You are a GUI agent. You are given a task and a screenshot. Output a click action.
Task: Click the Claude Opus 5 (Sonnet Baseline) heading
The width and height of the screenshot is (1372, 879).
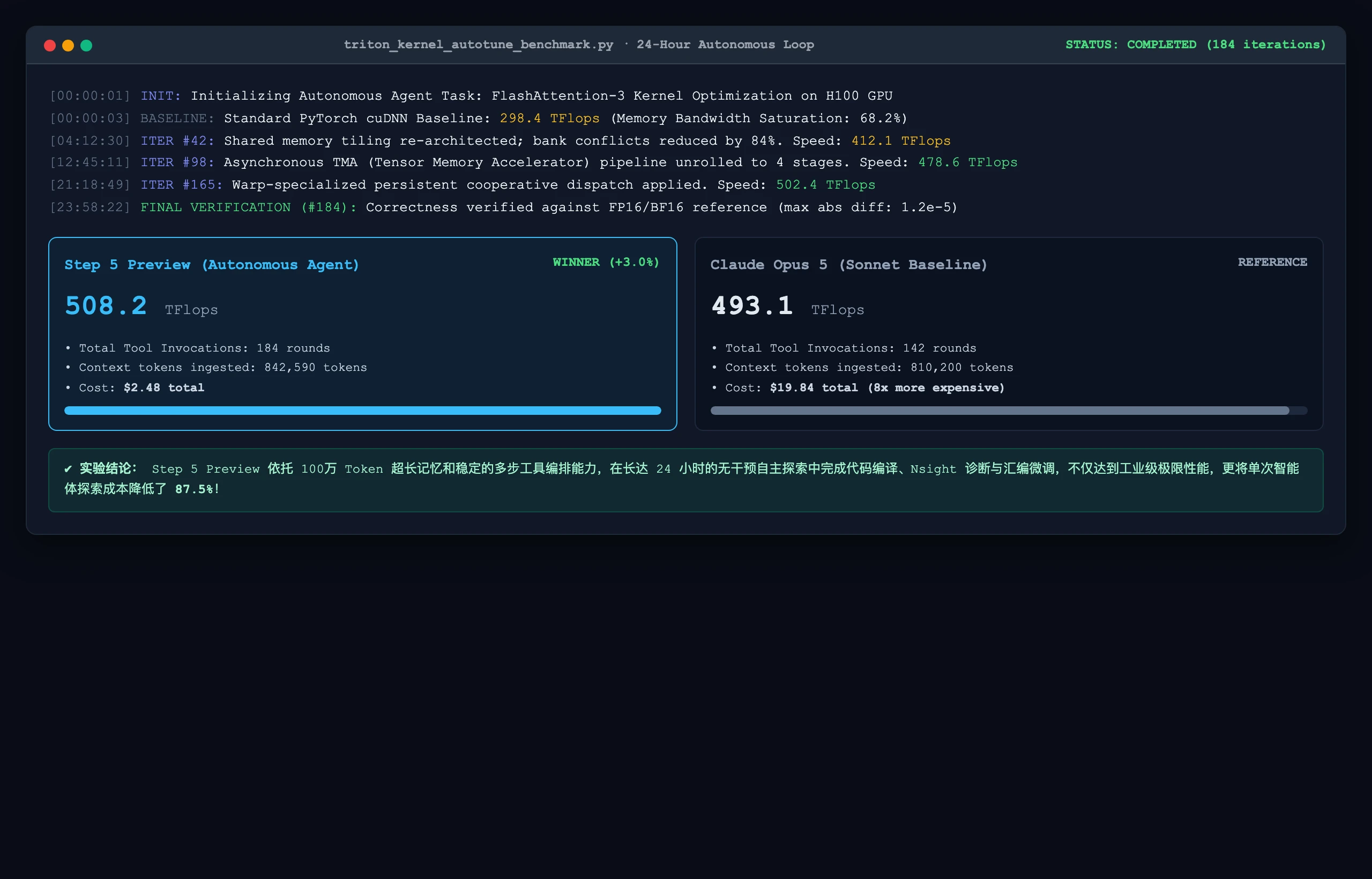point(848,265)
